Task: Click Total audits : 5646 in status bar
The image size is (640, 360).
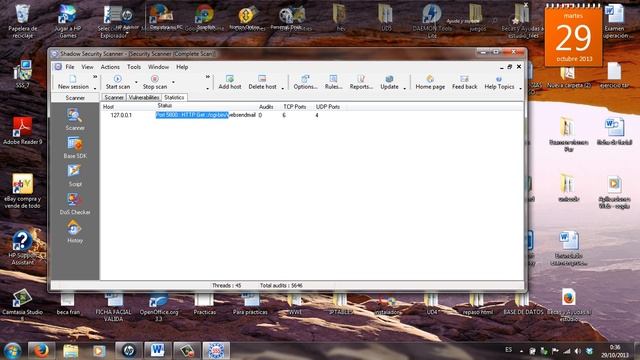Action: (x=281, y=285)
